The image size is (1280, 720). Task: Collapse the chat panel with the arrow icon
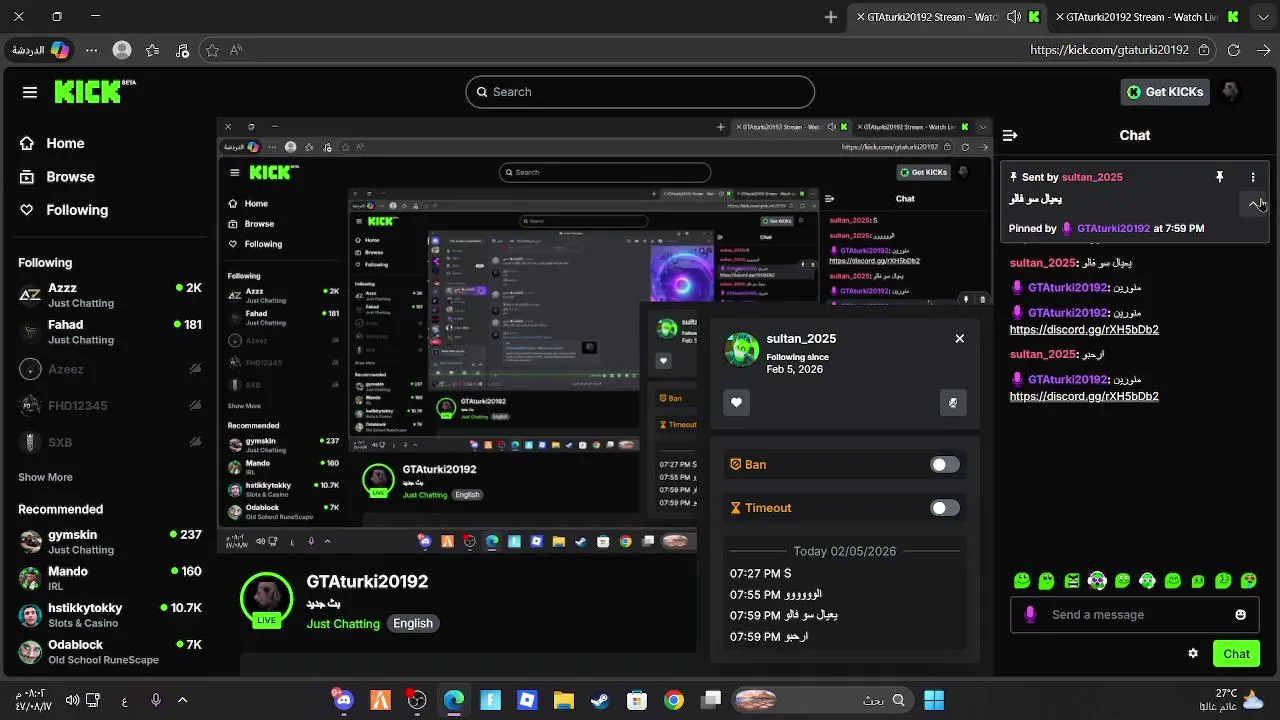(x=1010, y=135)
